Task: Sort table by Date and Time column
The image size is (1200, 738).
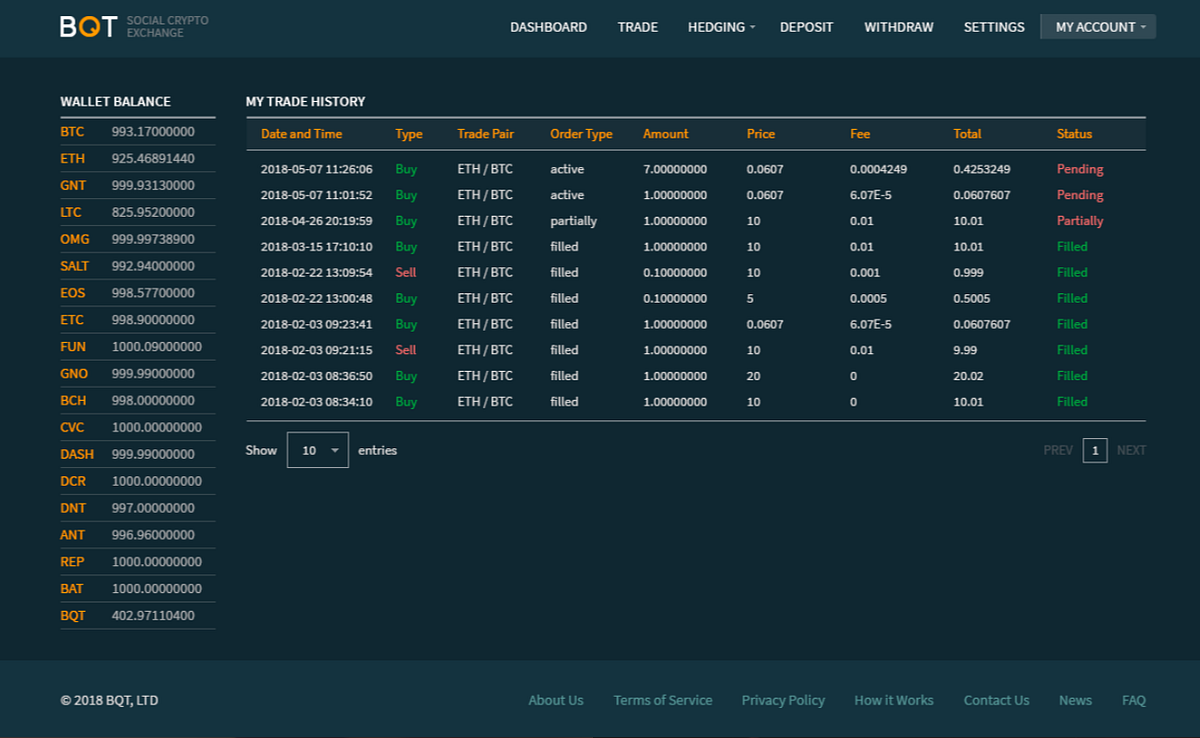Action: click(301, 134)
